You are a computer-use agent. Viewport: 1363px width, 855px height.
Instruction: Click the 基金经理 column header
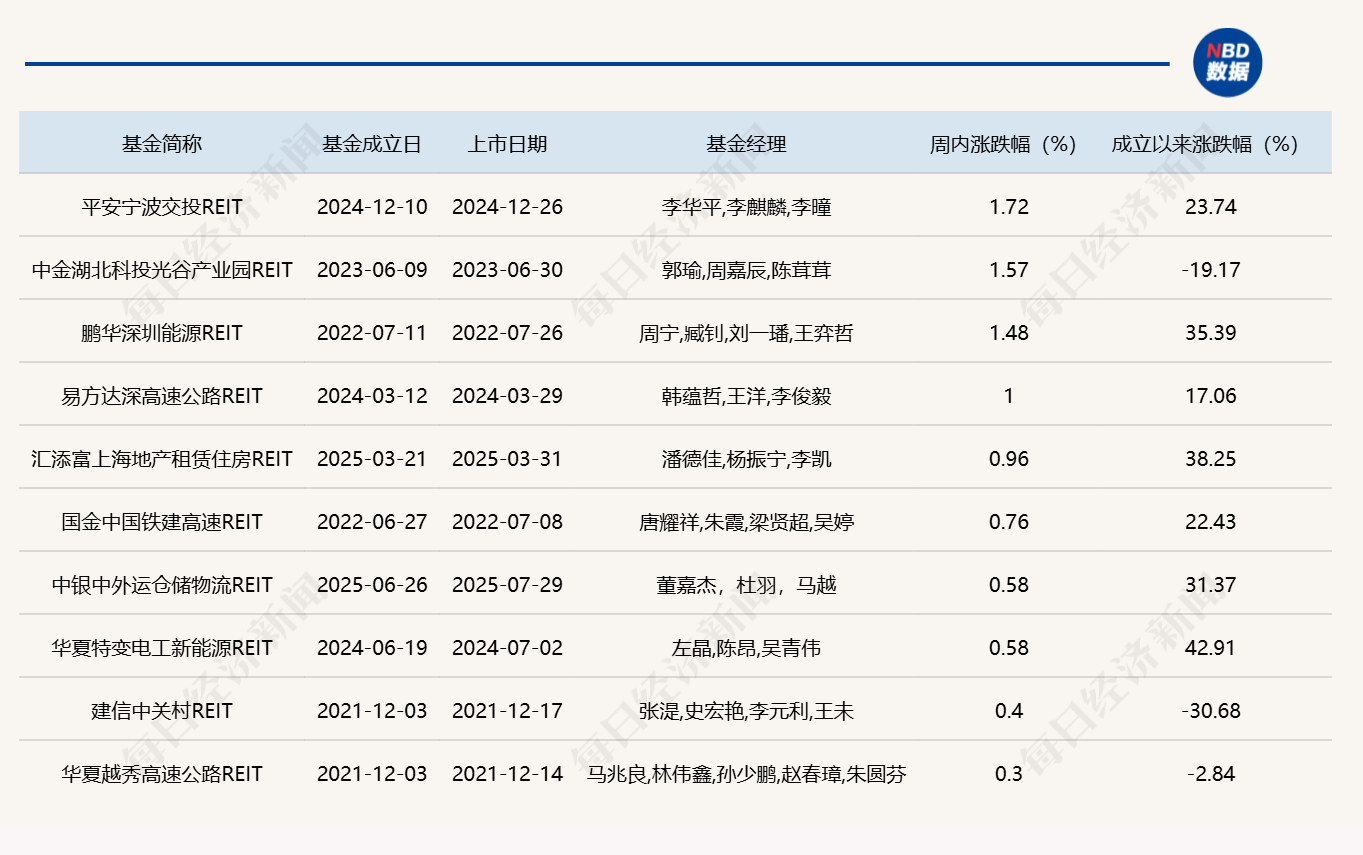click(x=746, y=144)
